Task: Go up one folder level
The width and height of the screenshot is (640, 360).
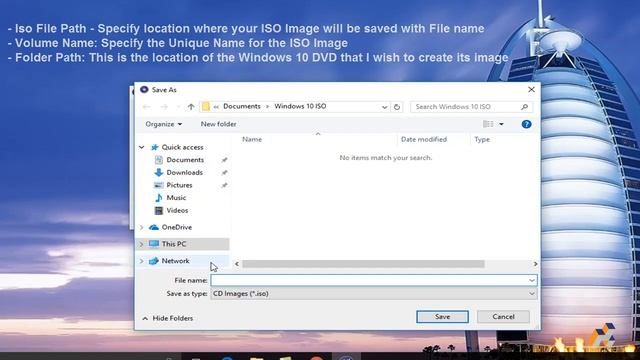Action: tap(191, 107)
